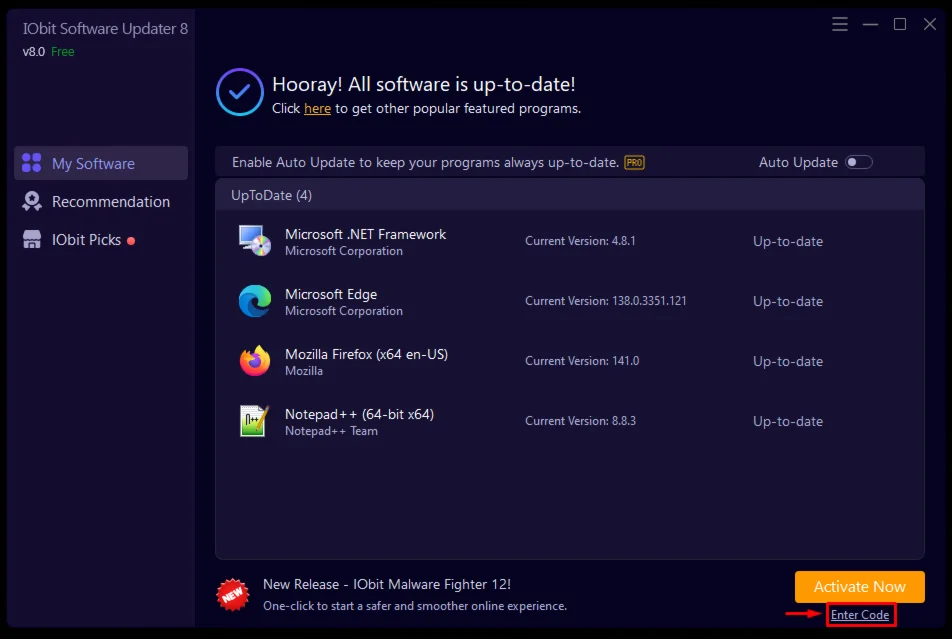Image resolution: width=952 pixels, height=639 pixels.
Task: Click Up-to-date status for Notepad++
Action: (x=788, y=421)
